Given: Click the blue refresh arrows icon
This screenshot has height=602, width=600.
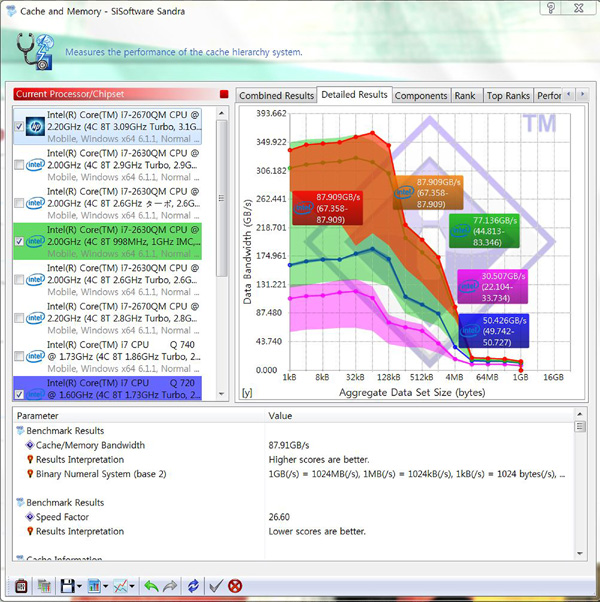Looking at the screenshot, I should (193, 586).
